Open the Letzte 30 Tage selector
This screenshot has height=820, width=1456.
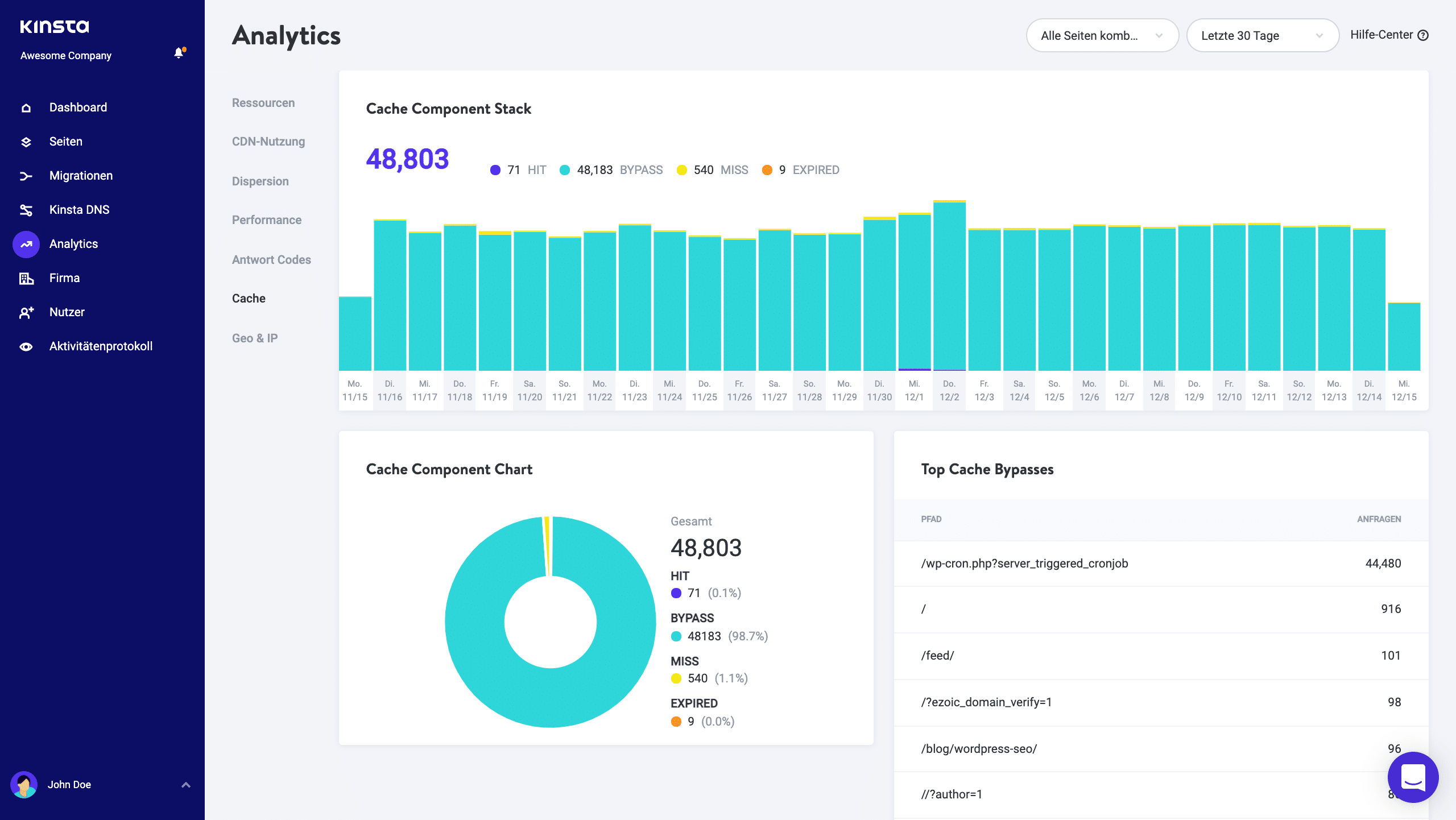(x=1263, y=35)
